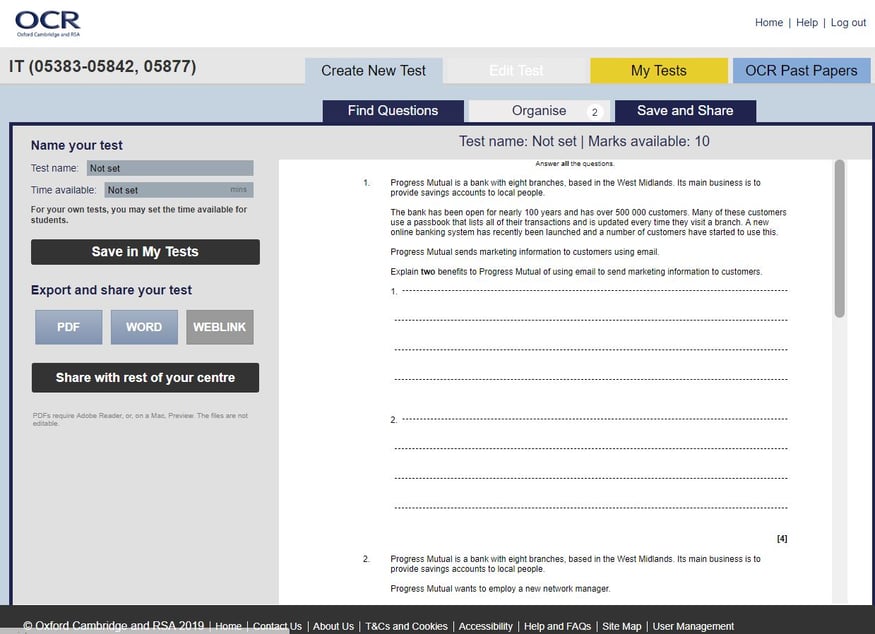Open the My Tests tab
875x634 pixels.
click(658, 71)
